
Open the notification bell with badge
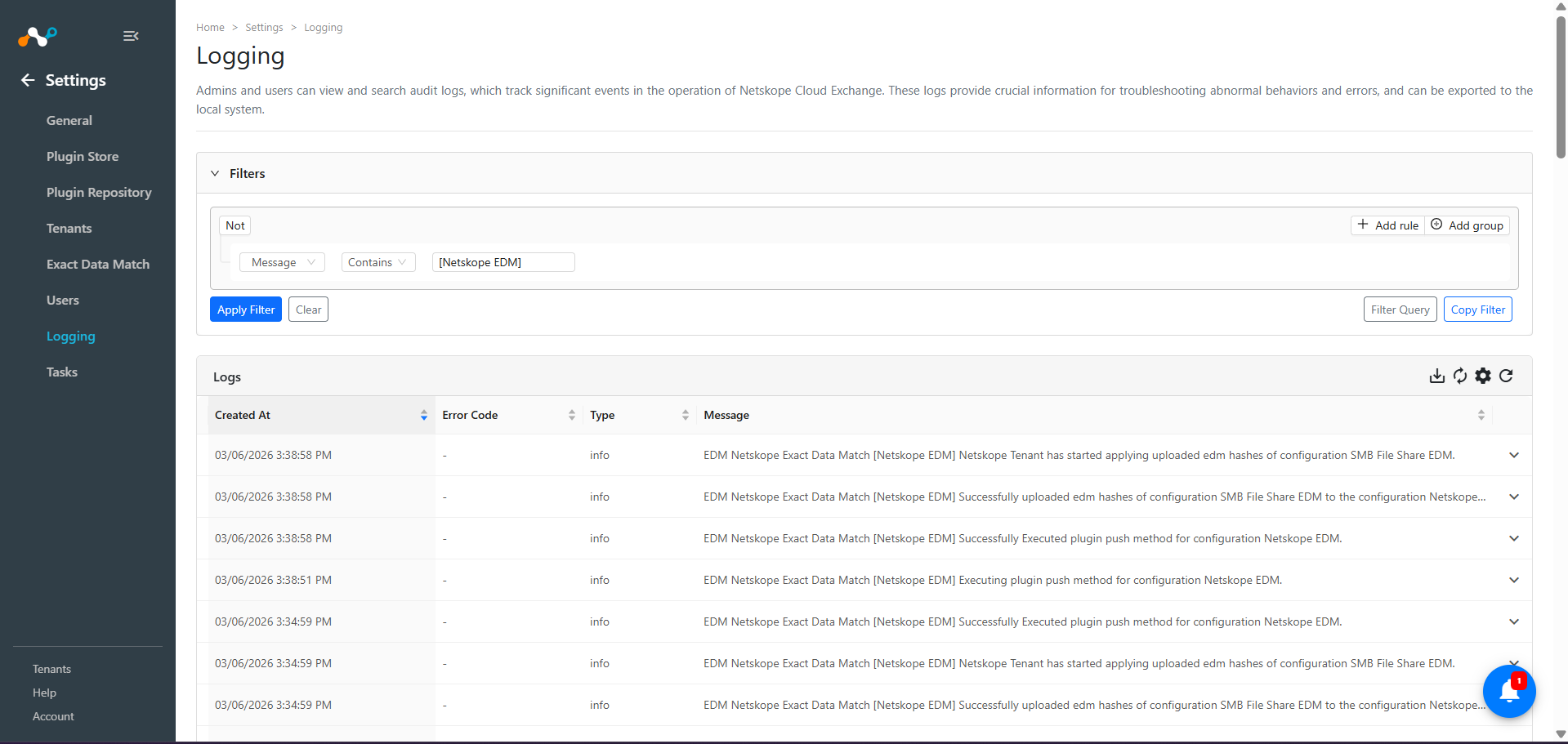(x=1509, y=691)
